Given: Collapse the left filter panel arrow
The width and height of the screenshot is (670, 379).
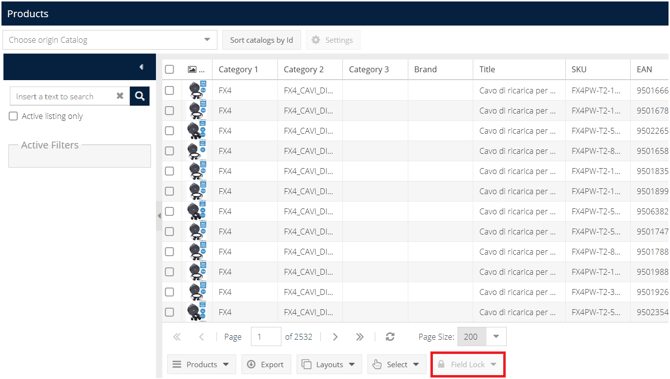Looking at the screenshot, I should [141, 67].
